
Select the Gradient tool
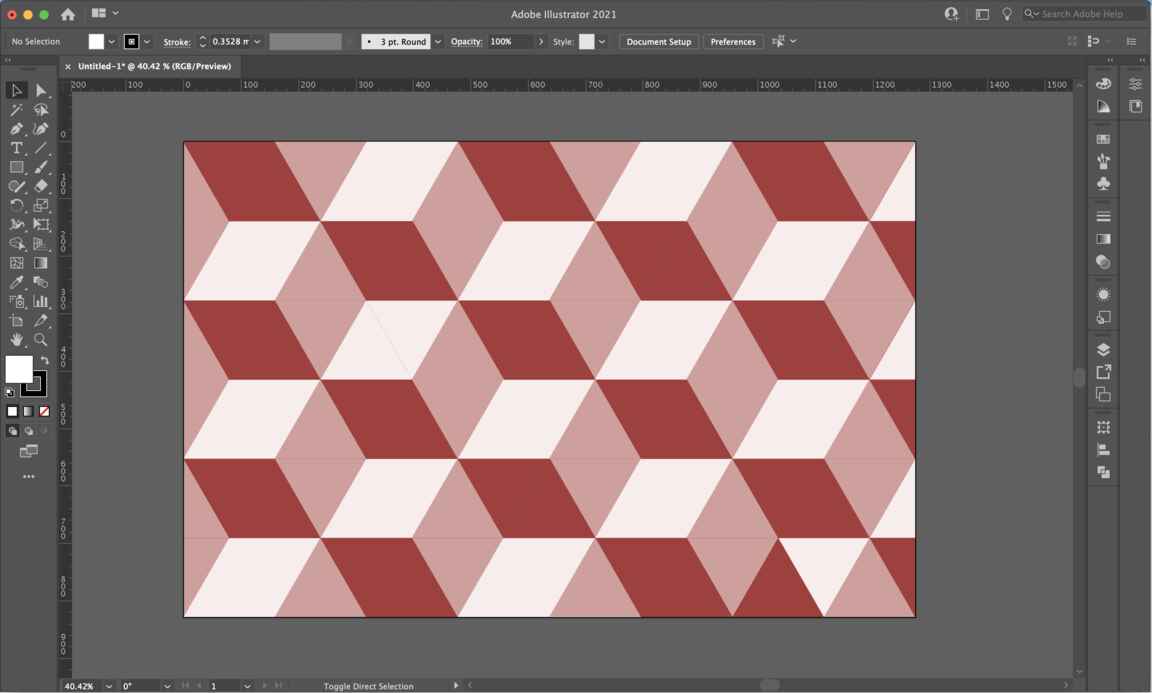point(40,263)
